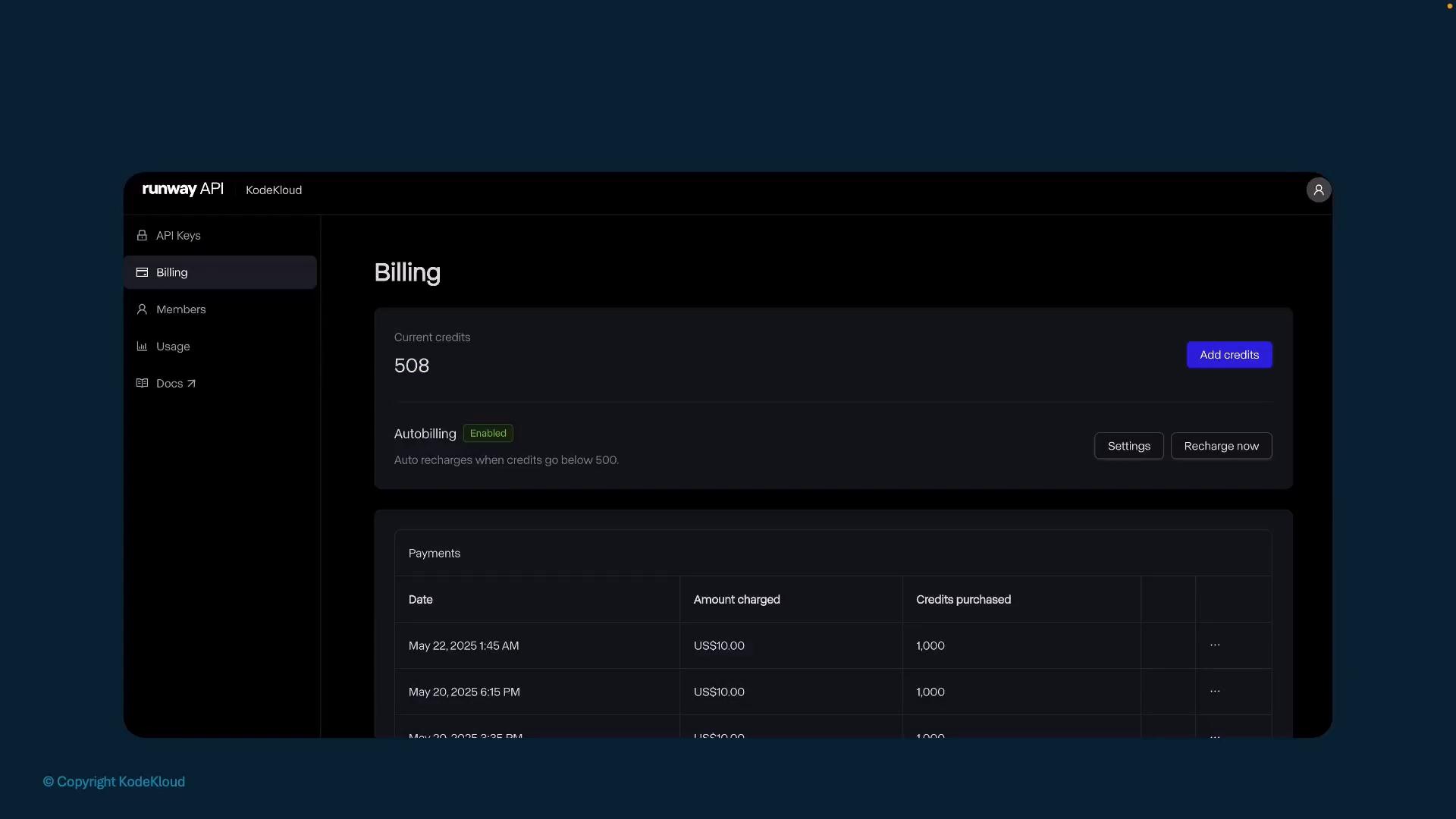The width and height of the screenshot is (1456, 819).
Task: Click the KodeKloud organization name
Action: tap(274, 190)
